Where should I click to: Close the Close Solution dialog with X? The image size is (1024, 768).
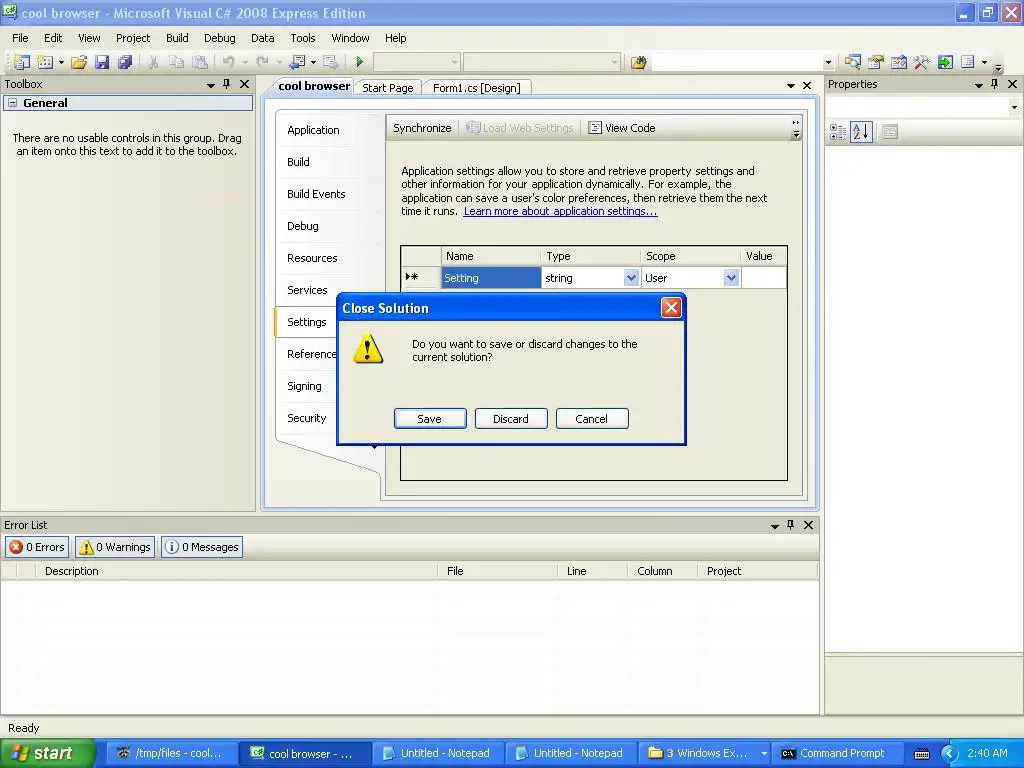pyautogui.click(x=671, y=308)
